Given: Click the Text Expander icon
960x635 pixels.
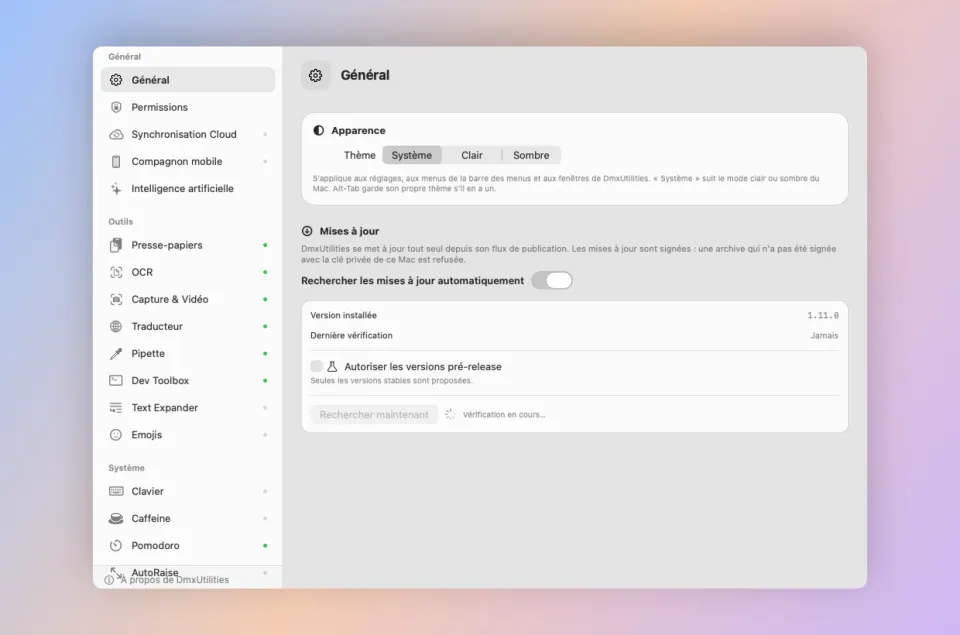Looking at the screenshot, I should 116,408.
